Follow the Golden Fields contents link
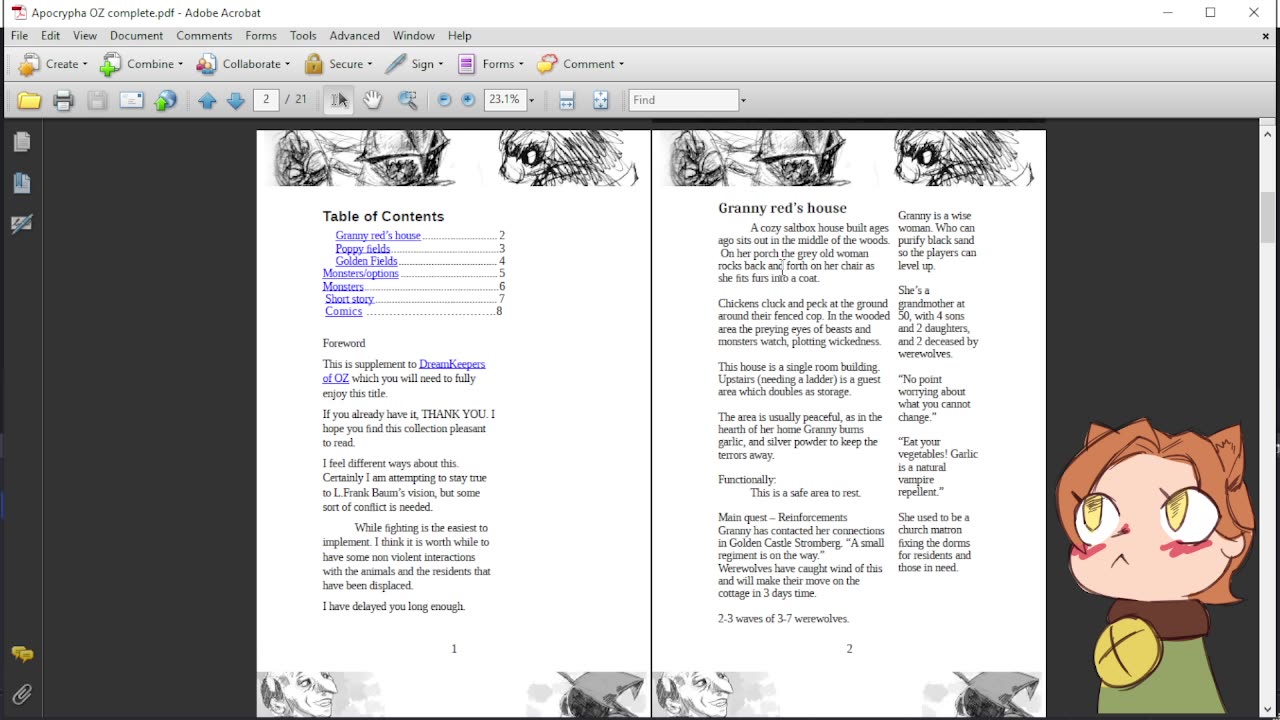1280x720 pixels. (366, 261)
